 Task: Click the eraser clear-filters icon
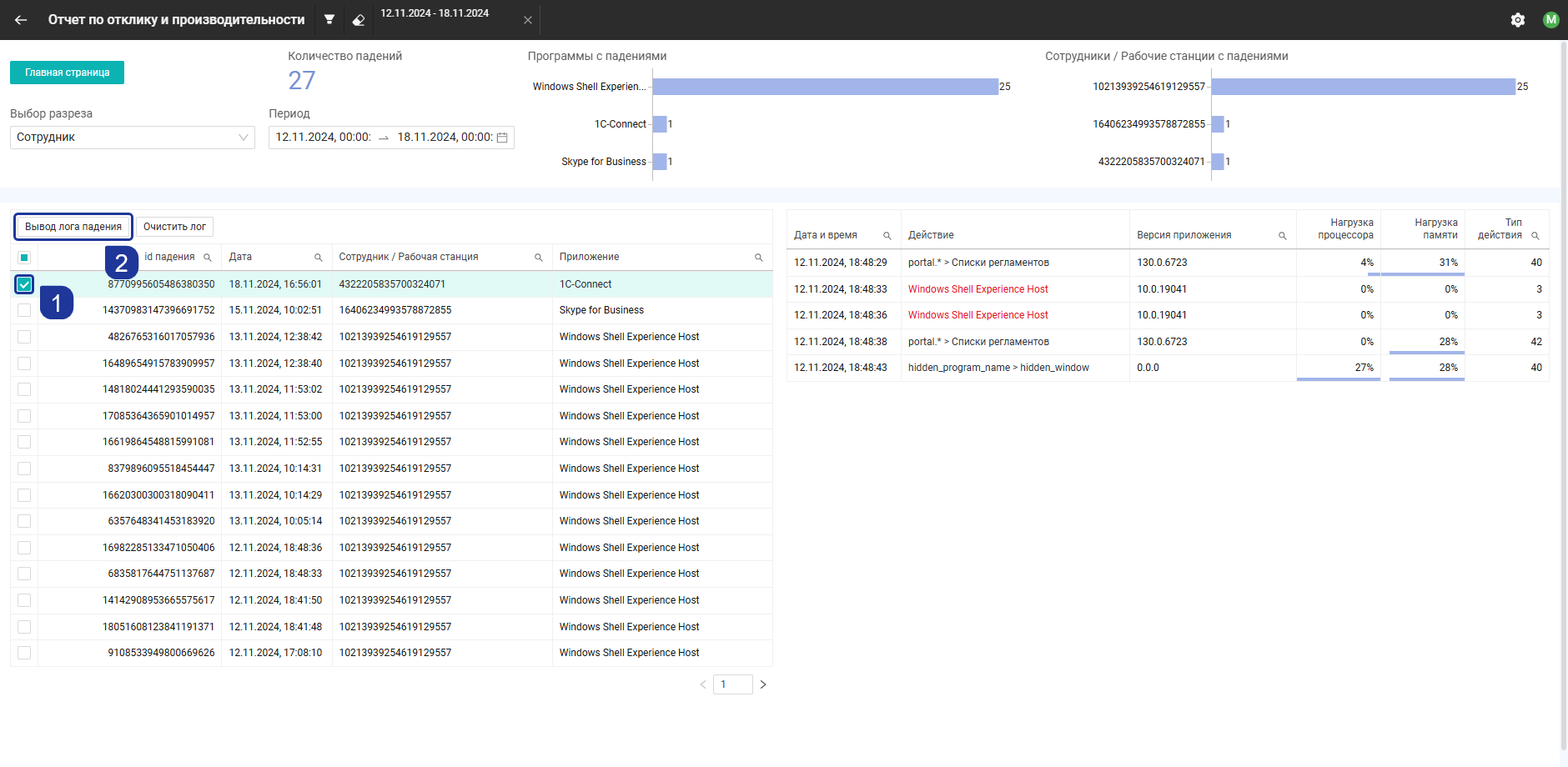tap(359, 20)
